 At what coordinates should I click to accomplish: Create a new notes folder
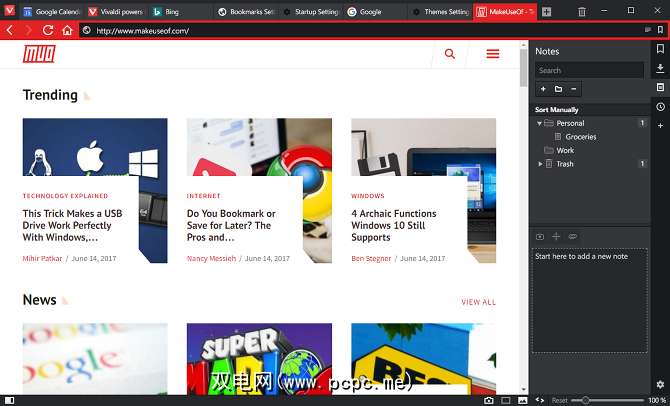(558, 89)
